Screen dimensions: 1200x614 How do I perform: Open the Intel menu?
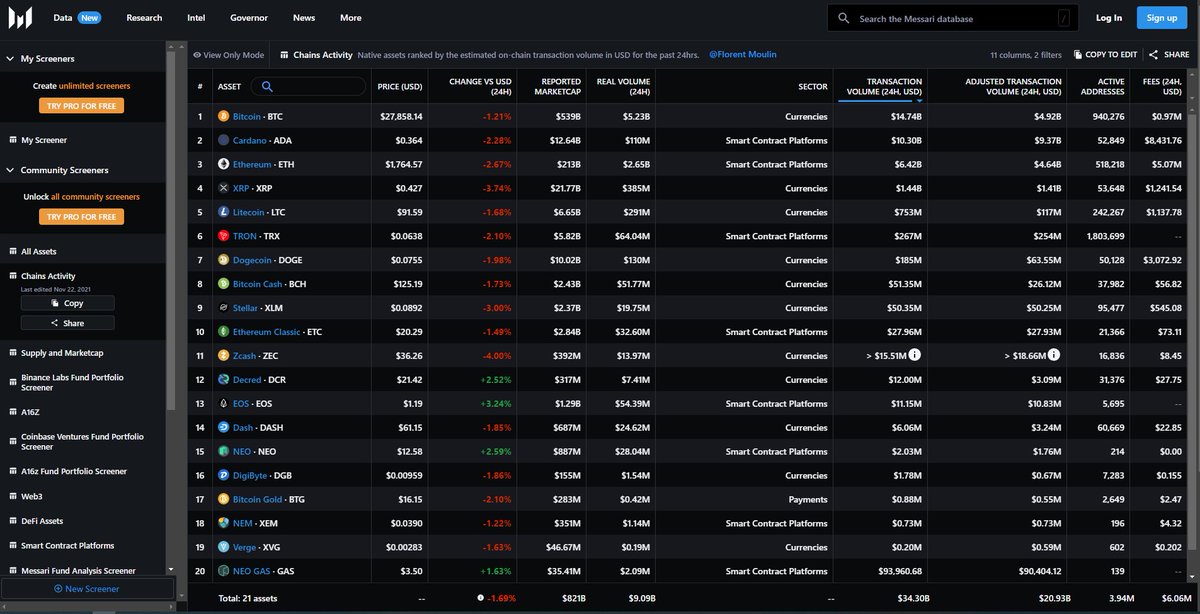point(197,18)
